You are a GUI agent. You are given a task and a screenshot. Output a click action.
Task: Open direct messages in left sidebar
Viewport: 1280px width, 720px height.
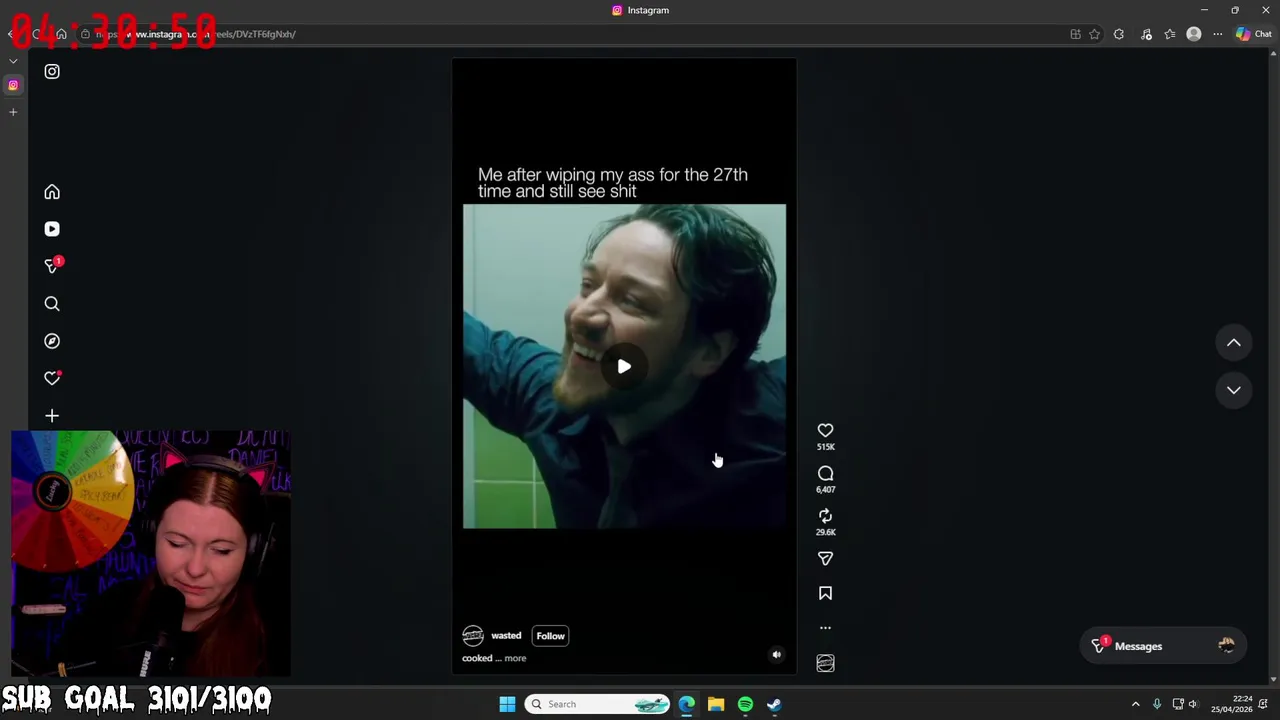pos(52,266)
